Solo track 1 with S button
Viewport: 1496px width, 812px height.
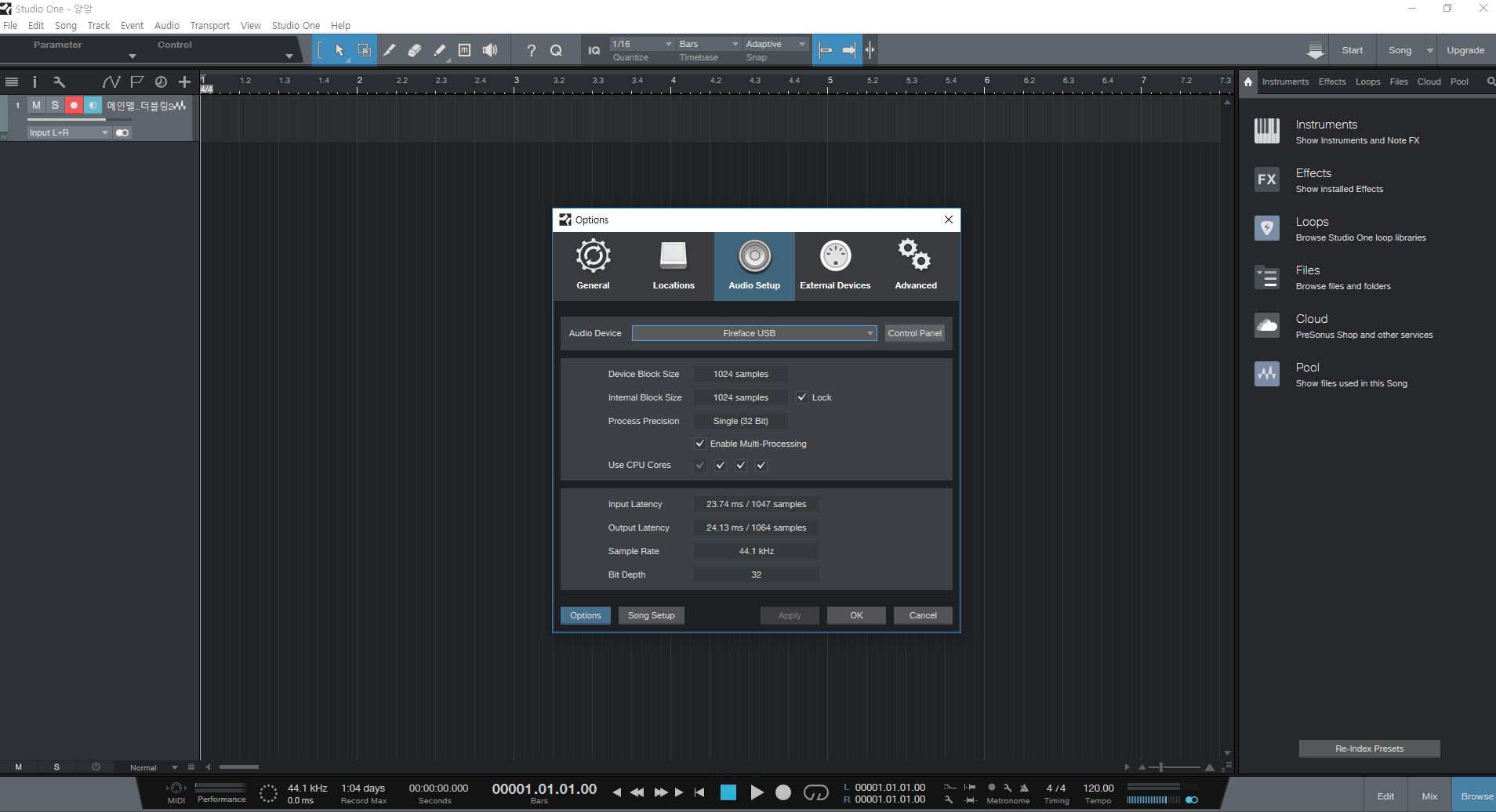[x=55, y=105]
